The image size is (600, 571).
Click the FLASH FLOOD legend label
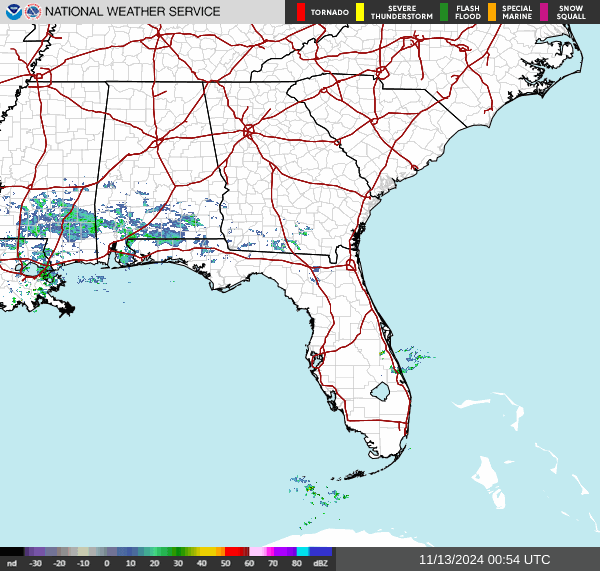coord(468,12)
